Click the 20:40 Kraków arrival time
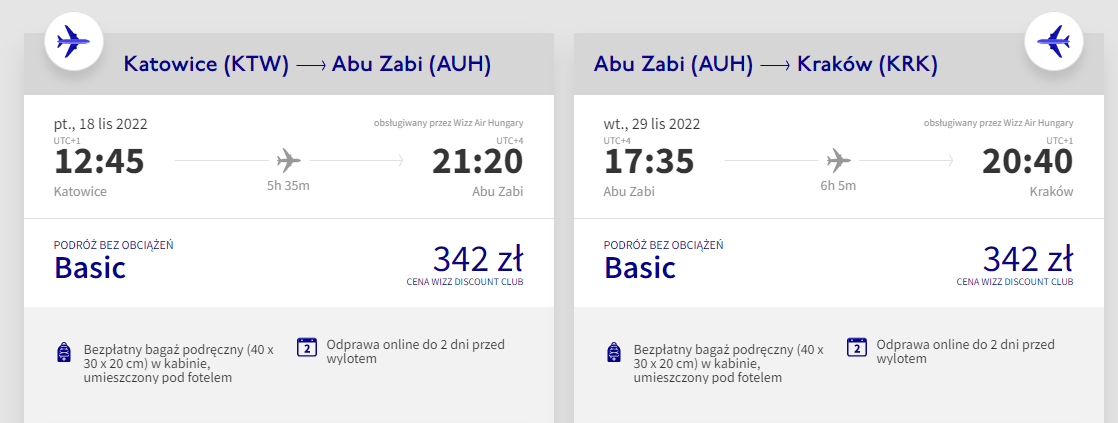 (x=1027, y=162)
